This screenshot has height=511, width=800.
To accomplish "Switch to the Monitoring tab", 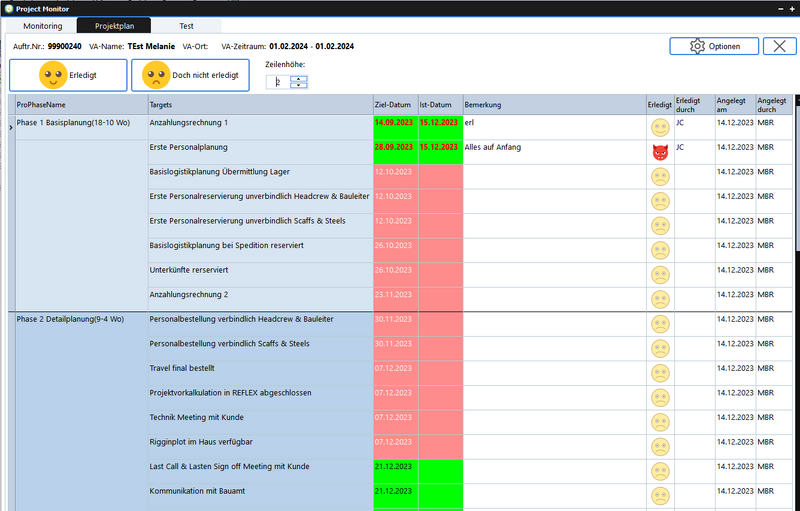I will coord(43,26).
